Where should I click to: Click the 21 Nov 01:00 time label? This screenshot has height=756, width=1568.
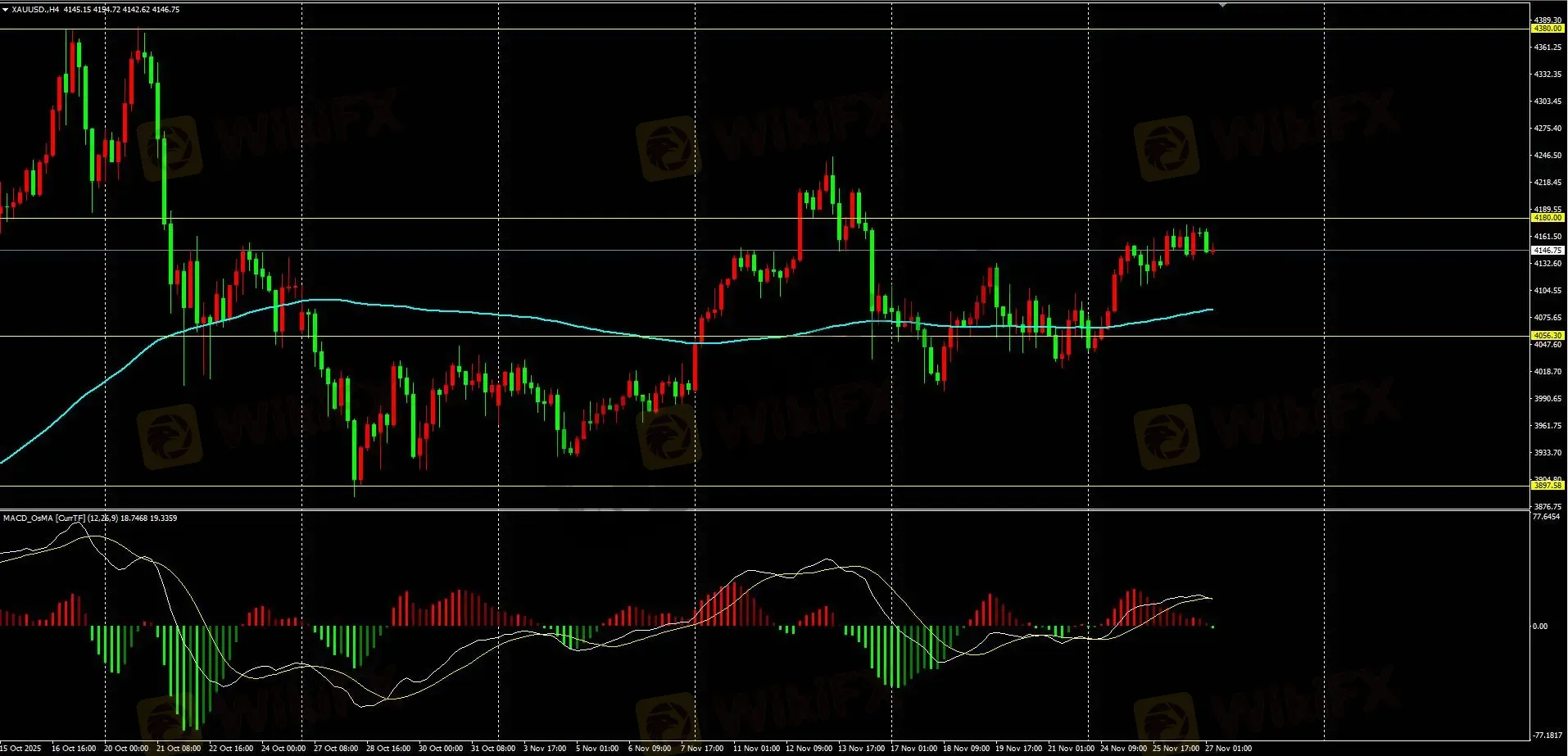click(x=1071, y=748)
